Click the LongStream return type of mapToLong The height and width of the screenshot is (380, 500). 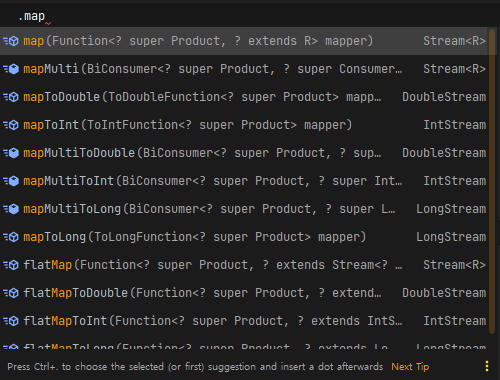coord(451,237)
